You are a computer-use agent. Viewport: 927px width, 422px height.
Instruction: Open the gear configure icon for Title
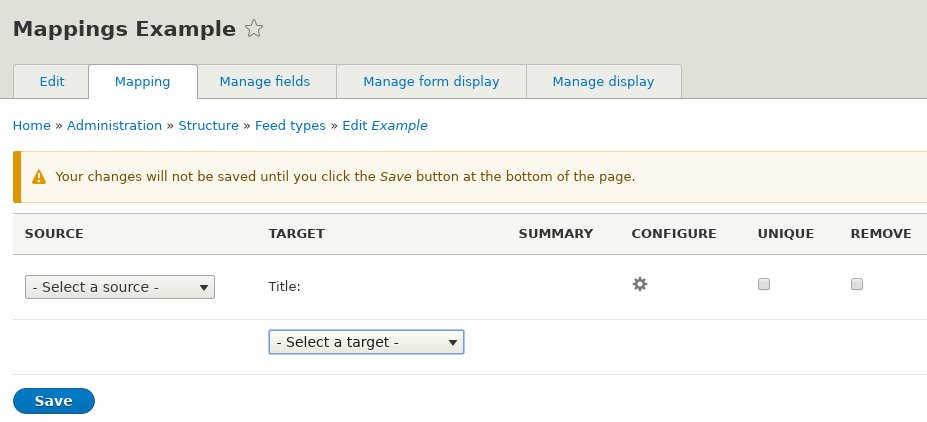tap(640, 284)
